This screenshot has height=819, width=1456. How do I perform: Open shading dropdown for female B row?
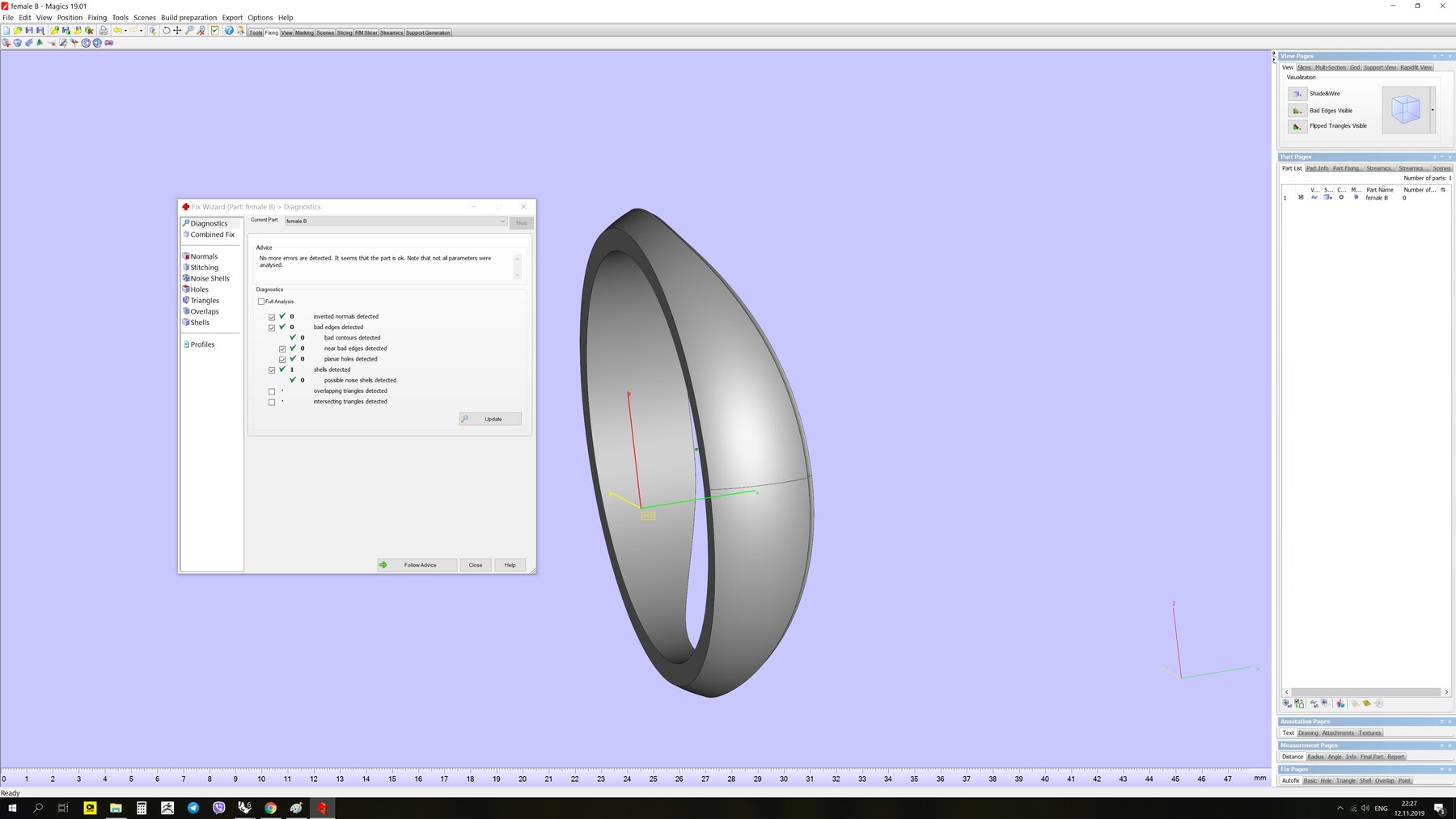tap(1327, 197)
